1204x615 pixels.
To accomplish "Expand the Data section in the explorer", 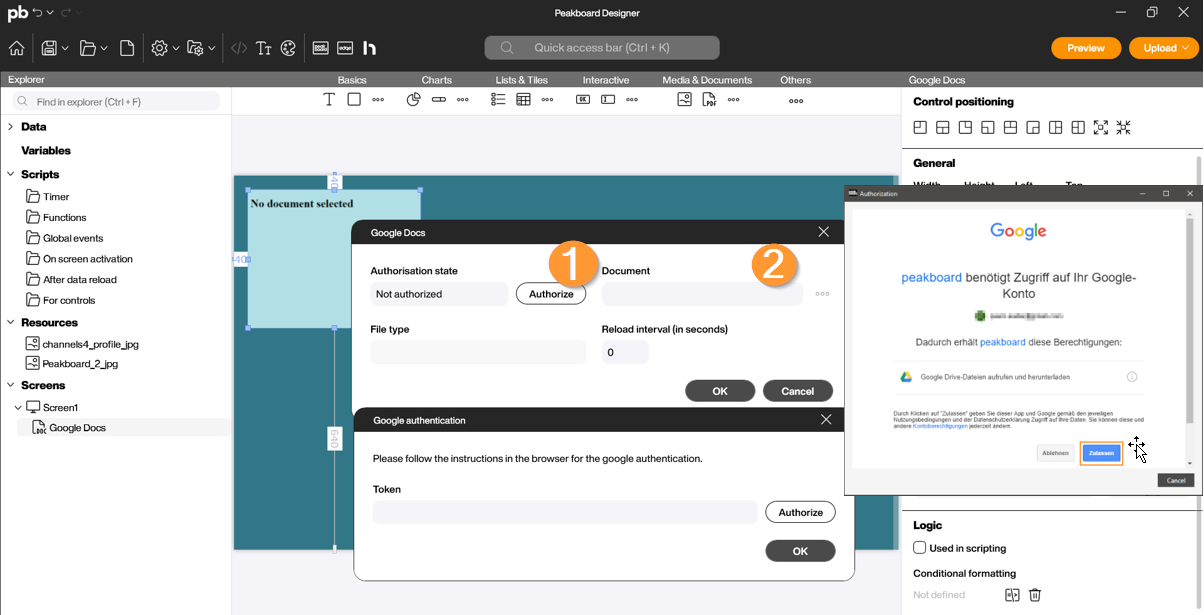I will (10, 127).
